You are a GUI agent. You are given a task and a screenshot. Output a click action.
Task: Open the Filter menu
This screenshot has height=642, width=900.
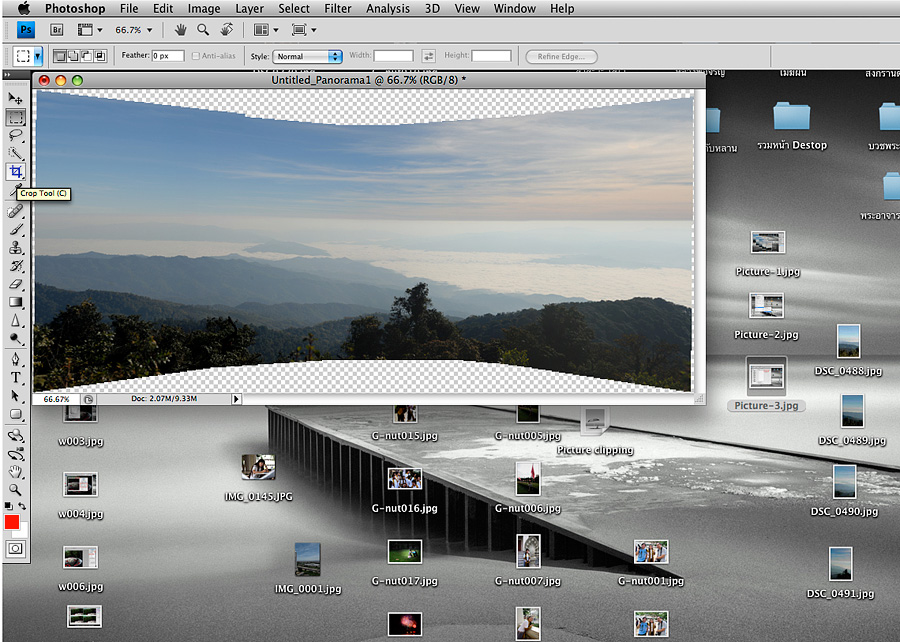click(338, 9)
